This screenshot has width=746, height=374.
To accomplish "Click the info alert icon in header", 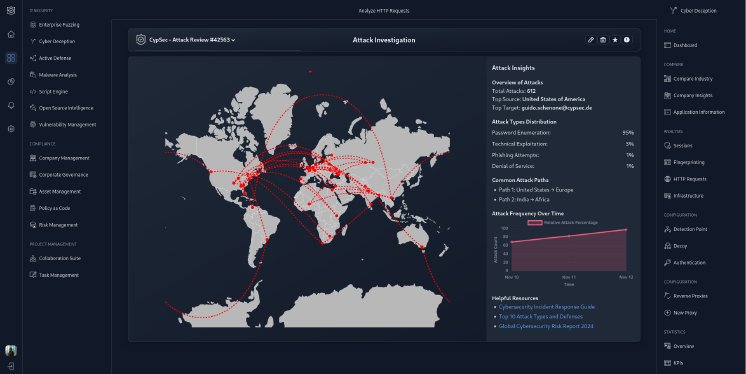I will coord(627,40).
